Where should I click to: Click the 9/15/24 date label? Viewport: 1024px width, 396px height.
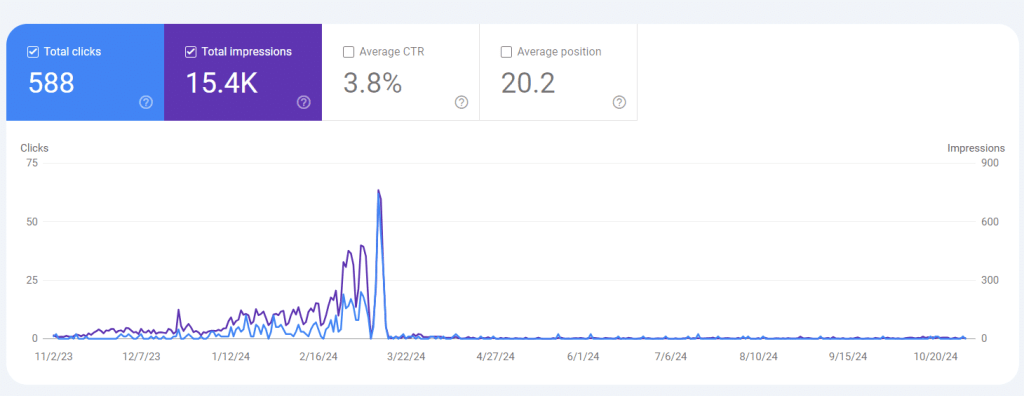tap(848, 357)
